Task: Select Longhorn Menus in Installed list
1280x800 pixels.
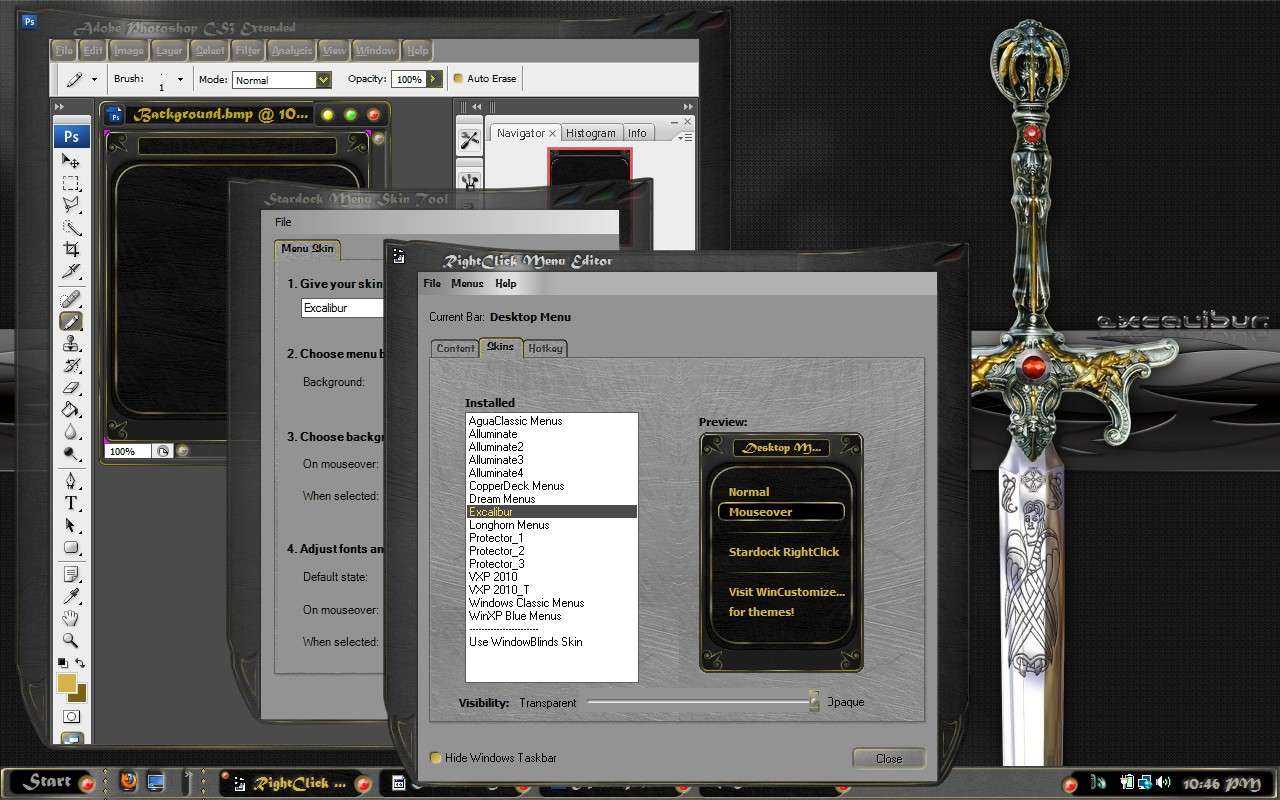Action: point(552,525)
